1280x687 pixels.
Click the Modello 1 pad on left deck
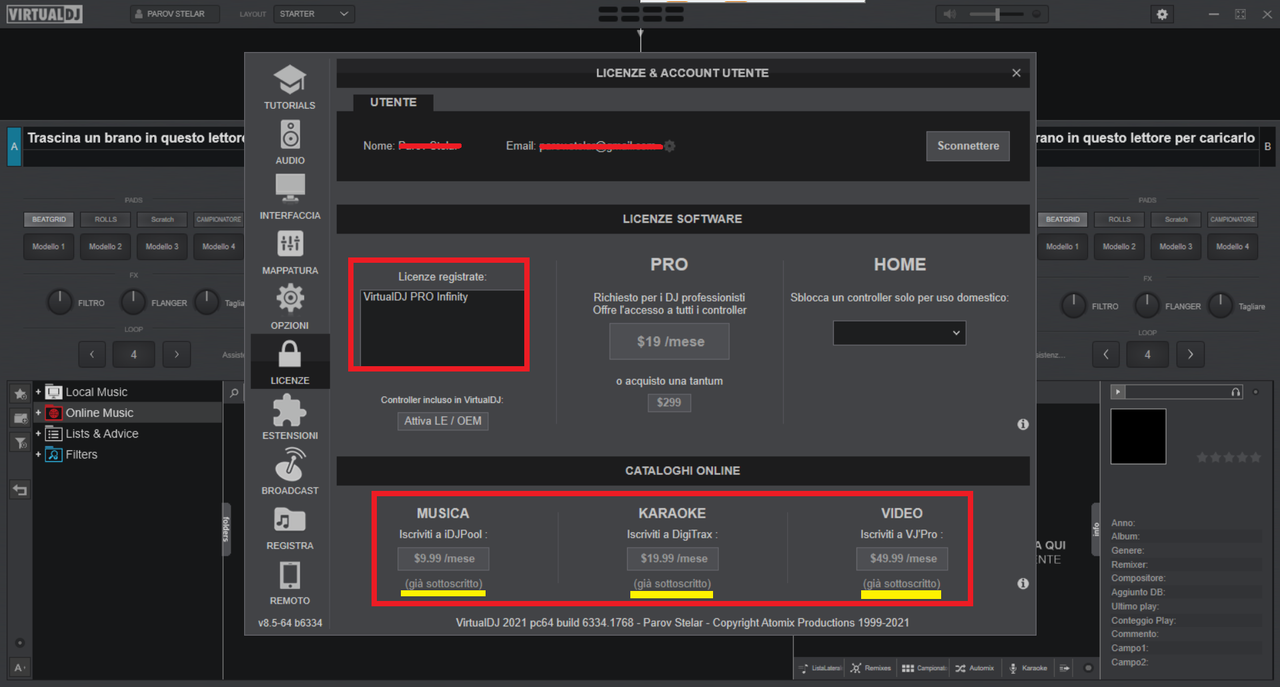[49, 246]
